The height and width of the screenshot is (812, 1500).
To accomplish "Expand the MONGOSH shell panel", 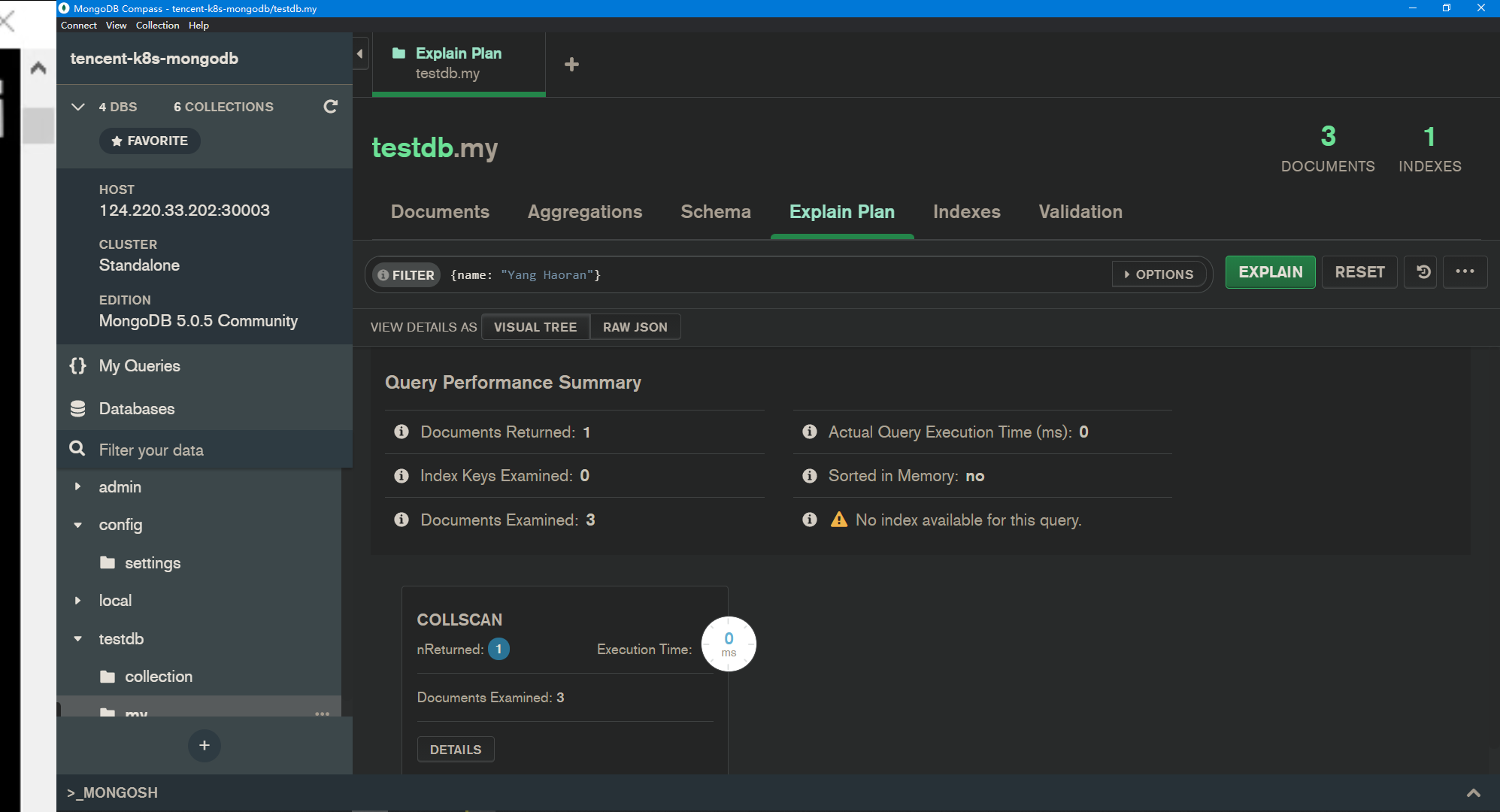I will [1473, 792].
